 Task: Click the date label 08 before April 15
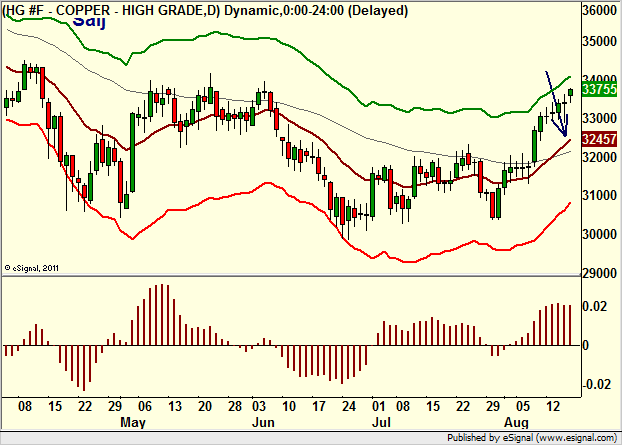pyautogui.click(x=25, y=407)
